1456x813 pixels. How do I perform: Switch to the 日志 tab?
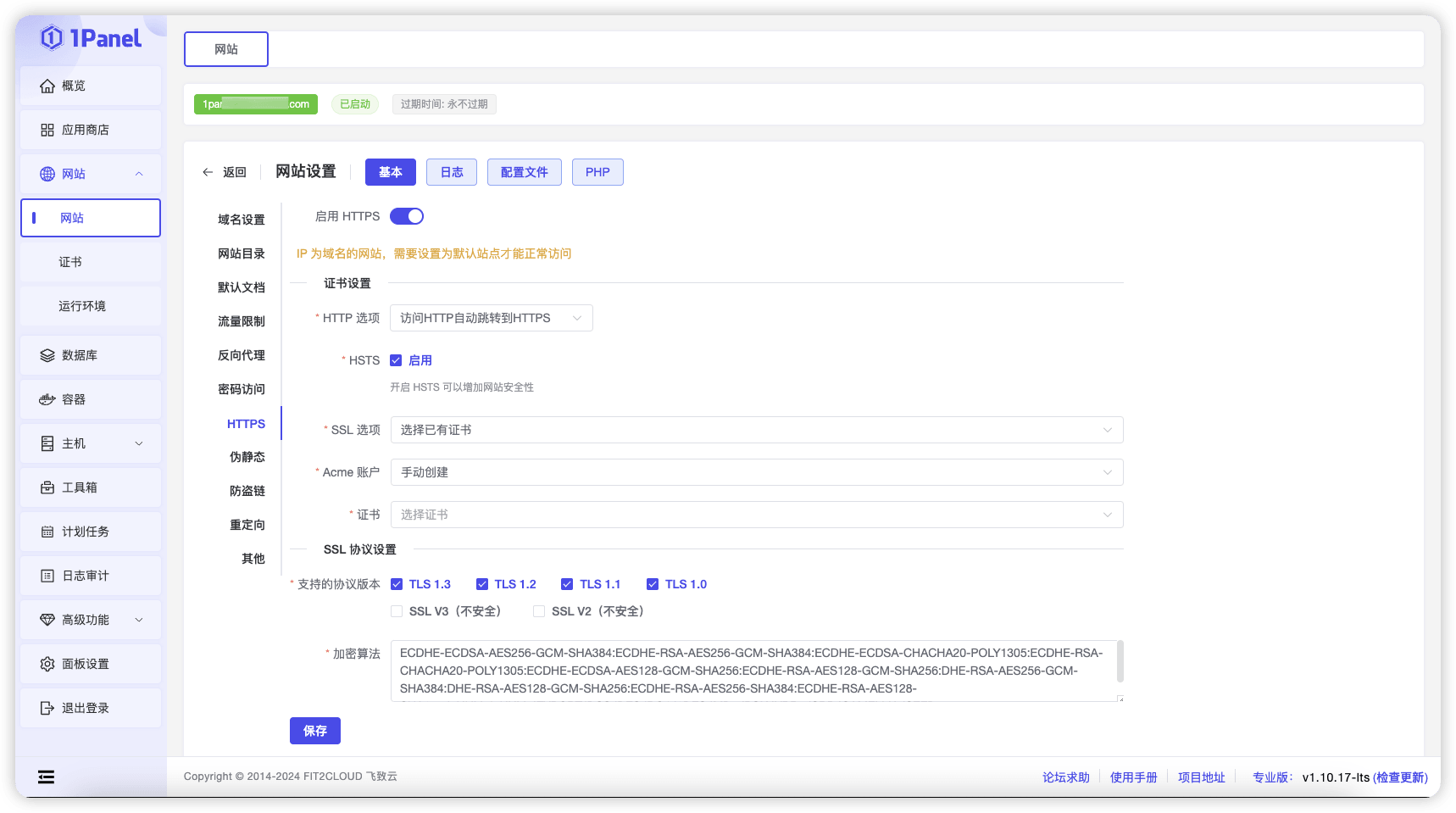[451, 171]
